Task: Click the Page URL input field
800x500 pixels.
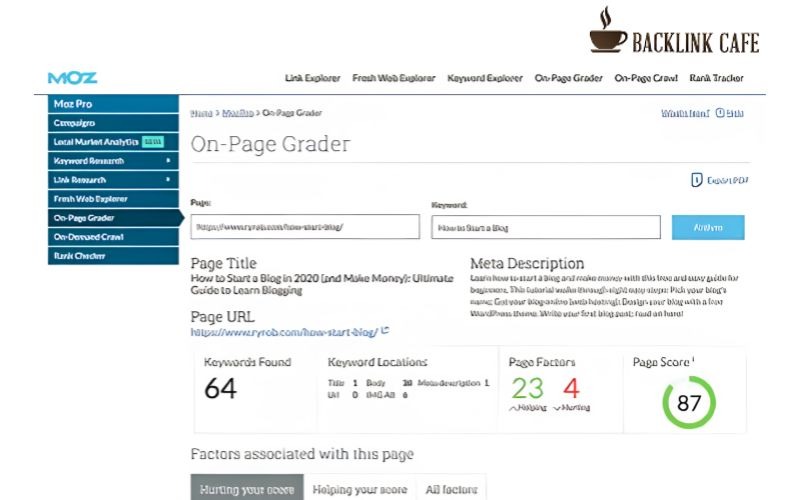Action: (305, 227)
